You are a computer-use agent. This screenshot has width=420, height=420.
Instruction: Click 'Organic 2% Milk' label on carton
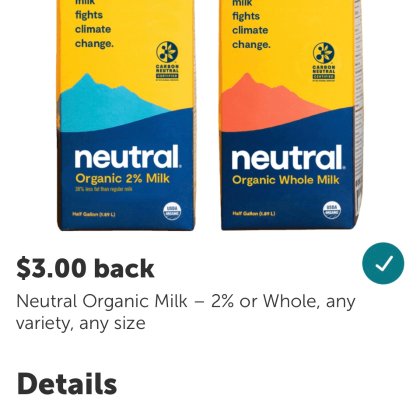pyautogui.click(x=122, y=179)
